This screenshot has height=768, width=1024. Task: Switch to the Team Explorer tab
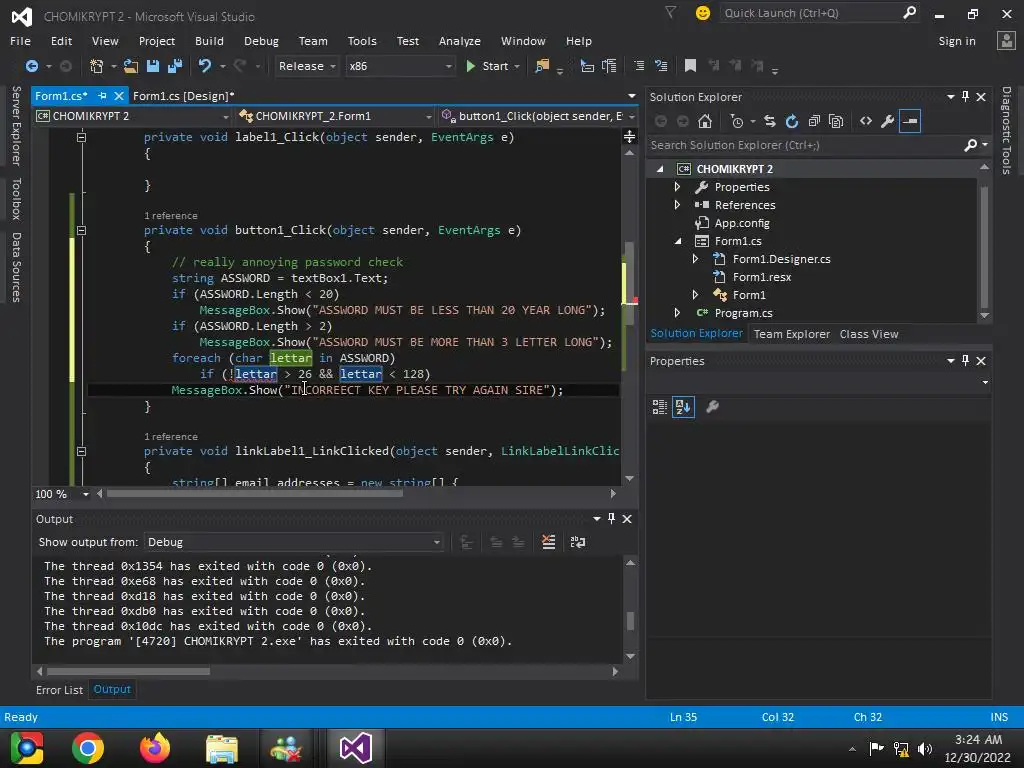(792, 334)
